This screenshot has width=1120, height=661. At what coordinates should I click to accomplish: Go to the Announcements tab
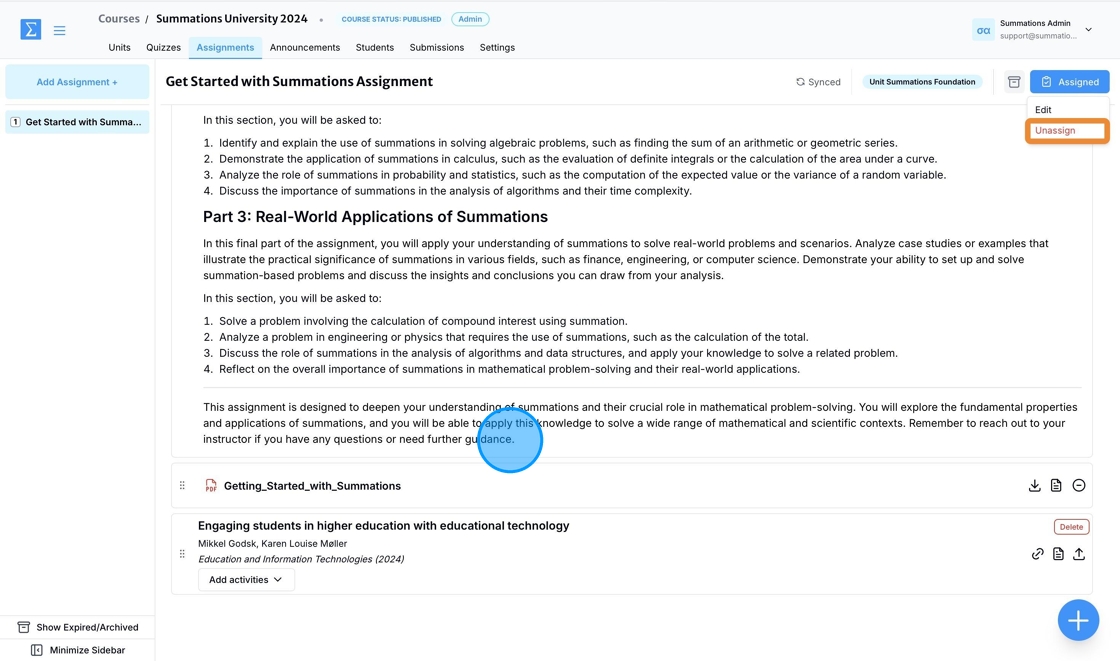[x=305, y=48]
